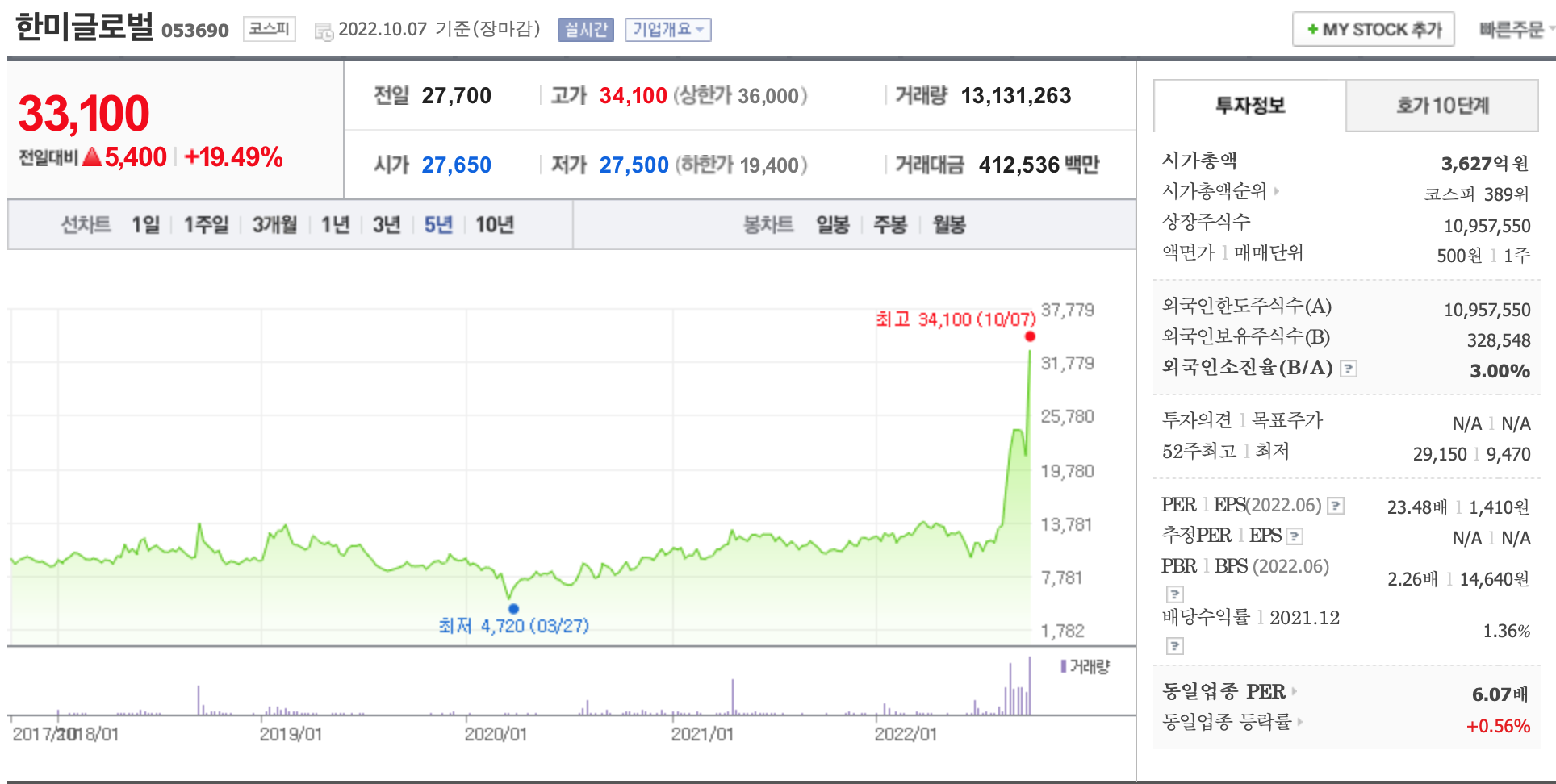Click the 저가 value 27,500
The height and width of the screenshot is (784, 1556).
(x=634, y=165)
